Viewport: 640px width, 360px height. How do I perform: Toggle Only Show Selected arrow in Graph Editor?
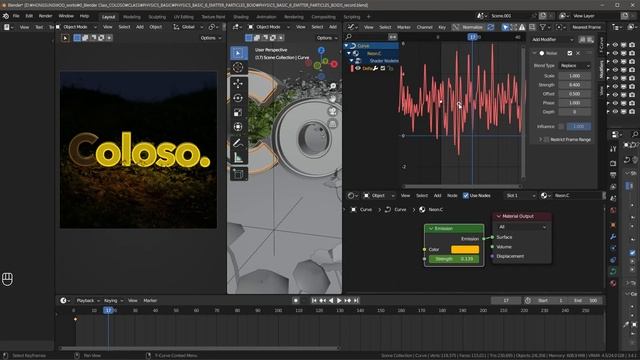coord(504,27)
